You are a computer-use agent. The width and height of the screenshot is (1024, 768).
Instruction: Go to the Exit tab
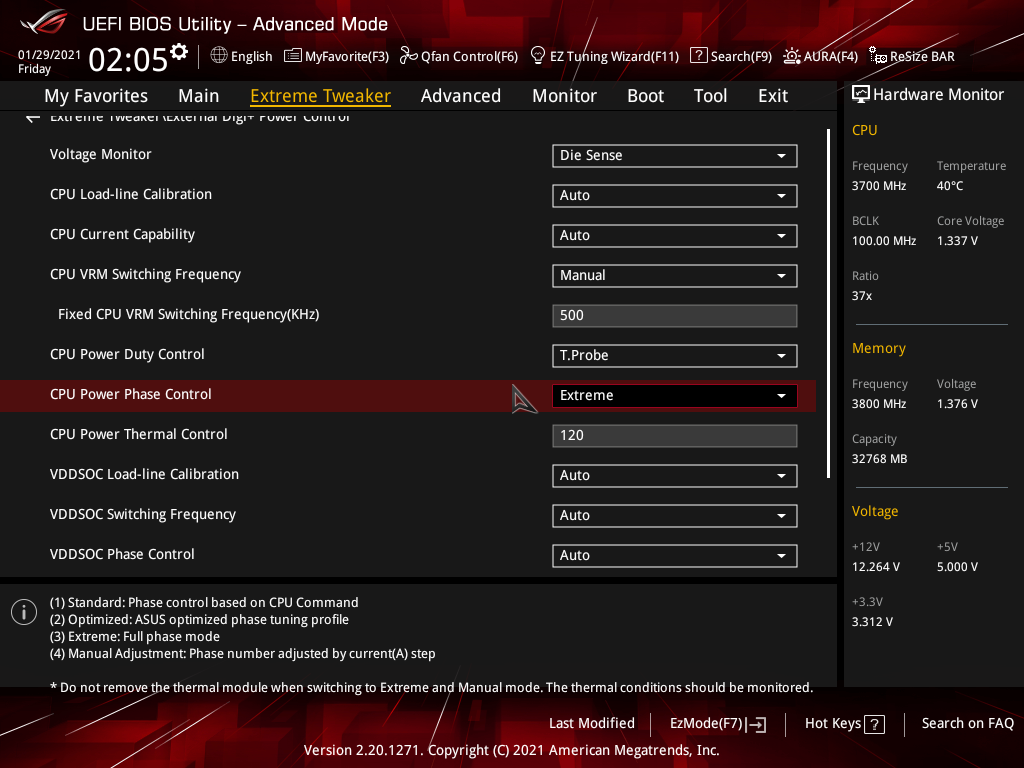click(773, 96)
